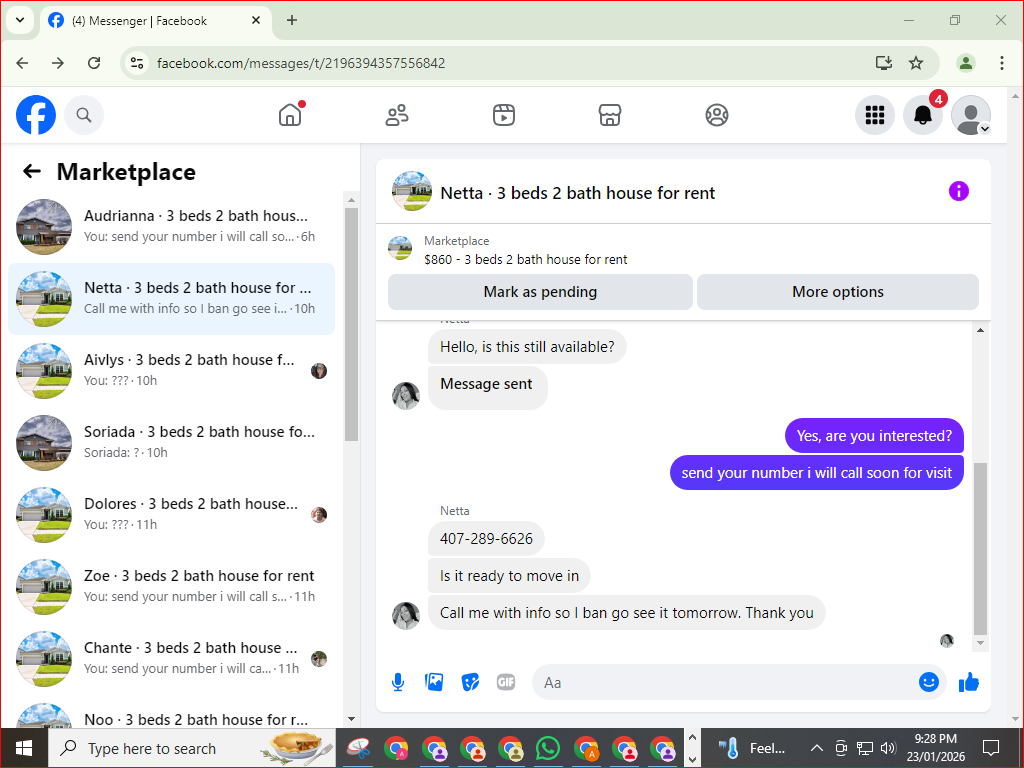The width and height of the screenshot is (1024, 768).
Task: Go to the Home feed icon
Action: pyautogui.click(x=290, y=115)
